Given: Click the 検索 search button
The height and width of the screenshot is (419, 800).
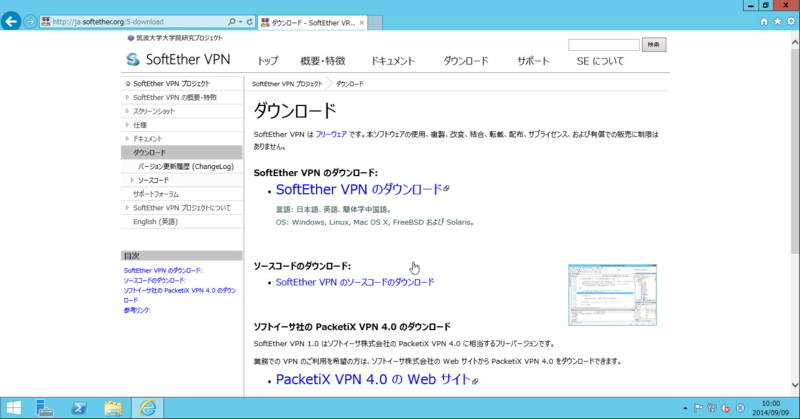Looking at the screenshot, I should [654, 45].
